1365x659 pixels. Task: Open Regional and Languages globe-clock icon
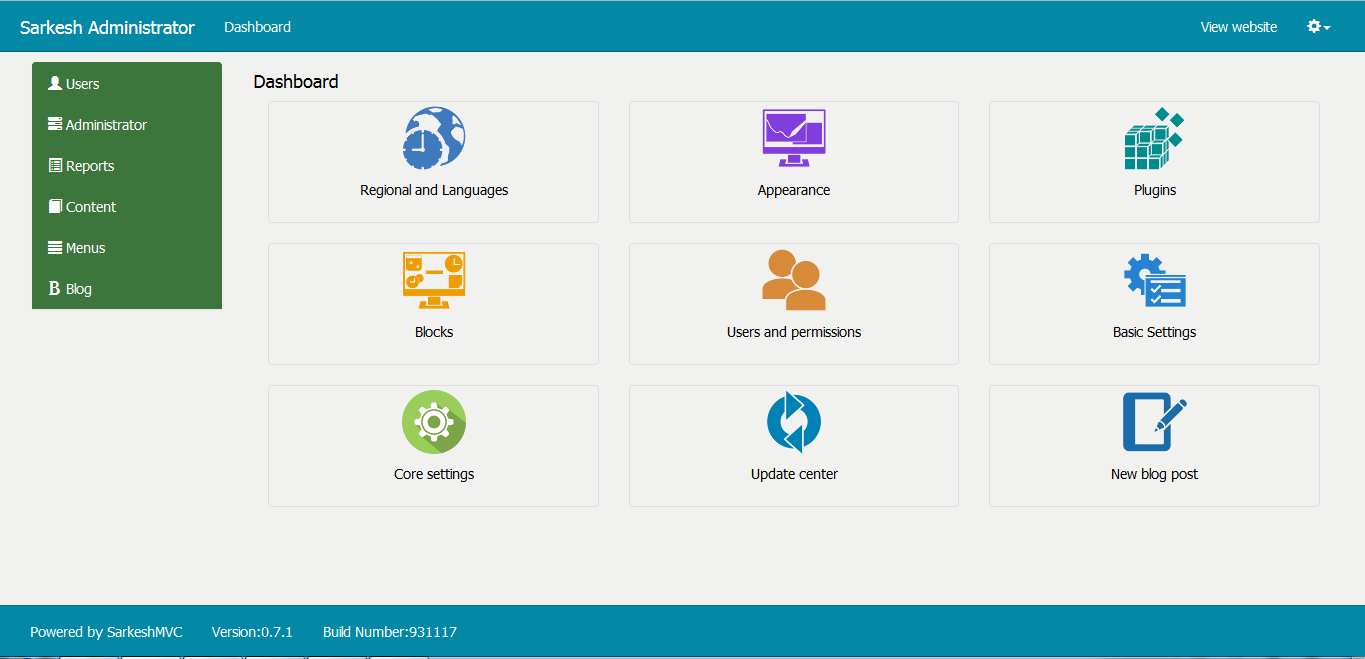click(434, 137)
